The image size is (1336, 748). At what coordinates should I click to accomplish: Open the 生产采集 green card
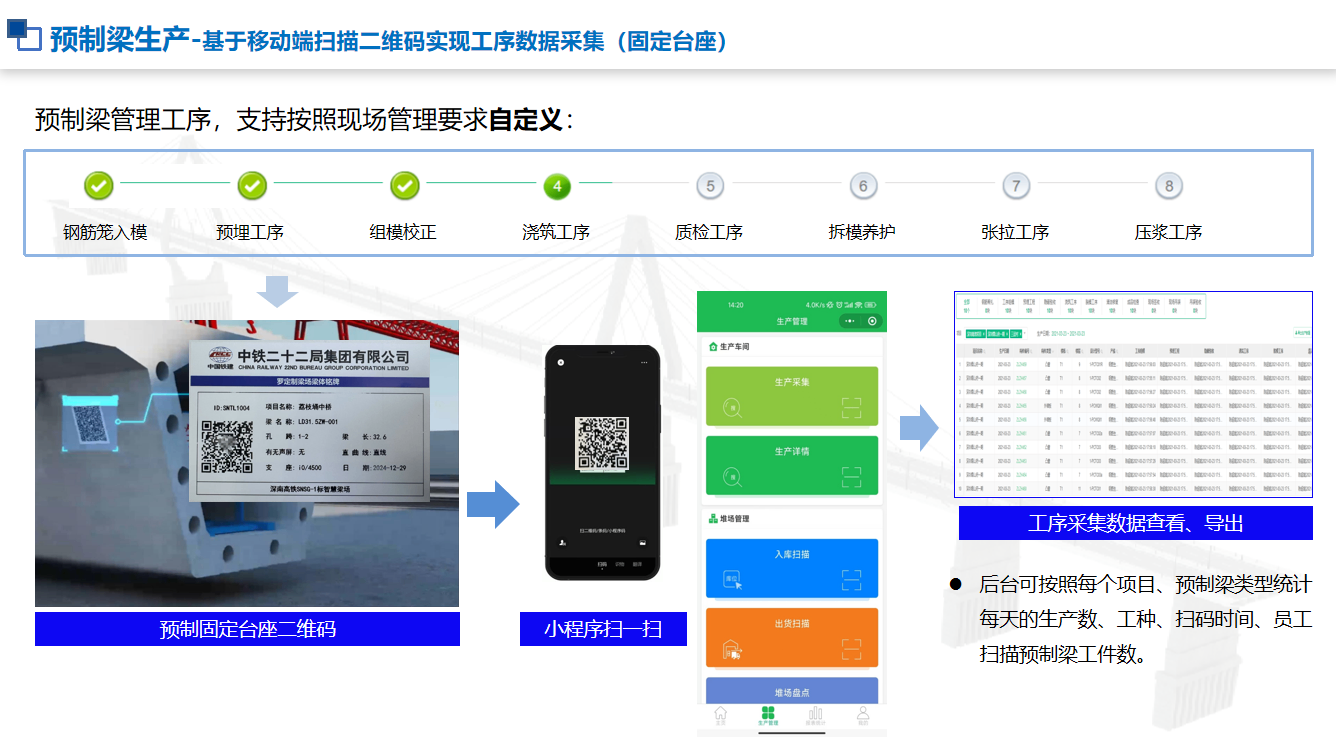(x=792, y=396)
